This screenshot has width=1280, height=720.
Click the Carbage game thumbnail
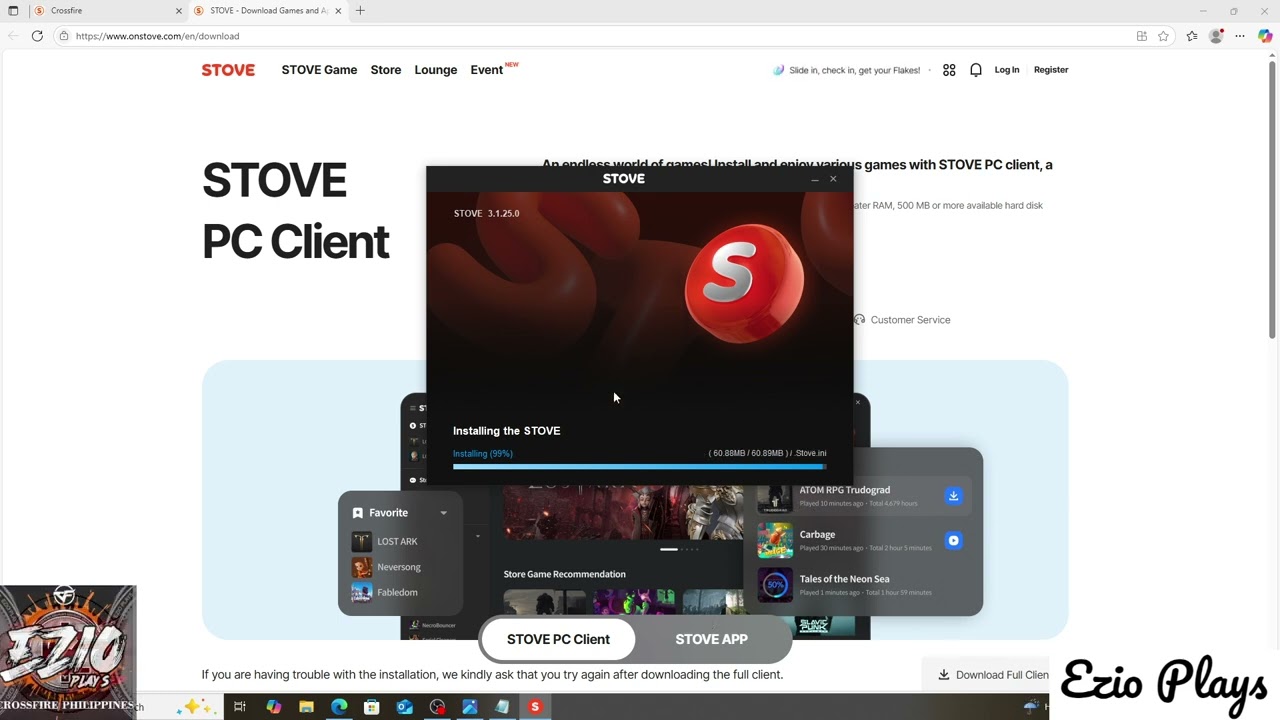pos(775,540)
